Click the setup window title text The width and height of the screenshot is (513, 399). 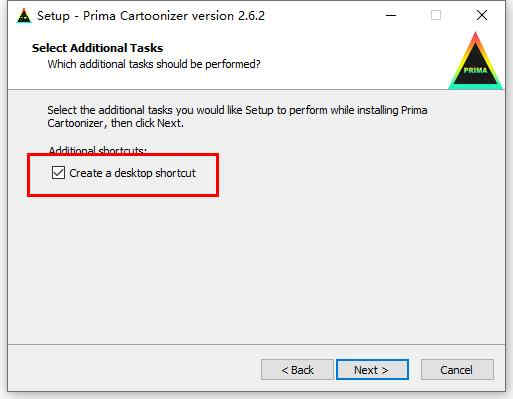[x=151, y=16]
